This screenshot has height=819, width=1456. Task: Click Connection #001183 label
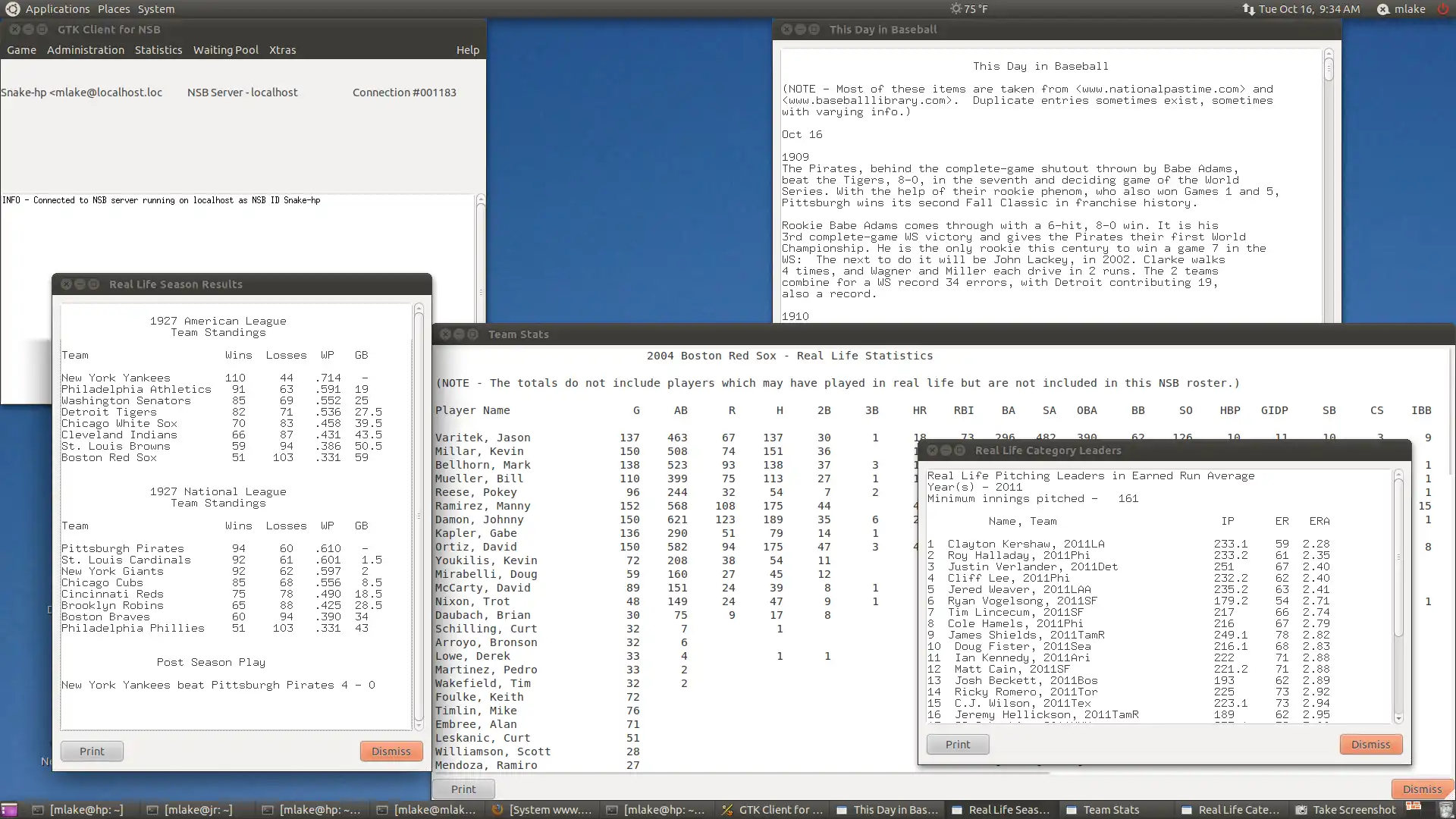404,93
